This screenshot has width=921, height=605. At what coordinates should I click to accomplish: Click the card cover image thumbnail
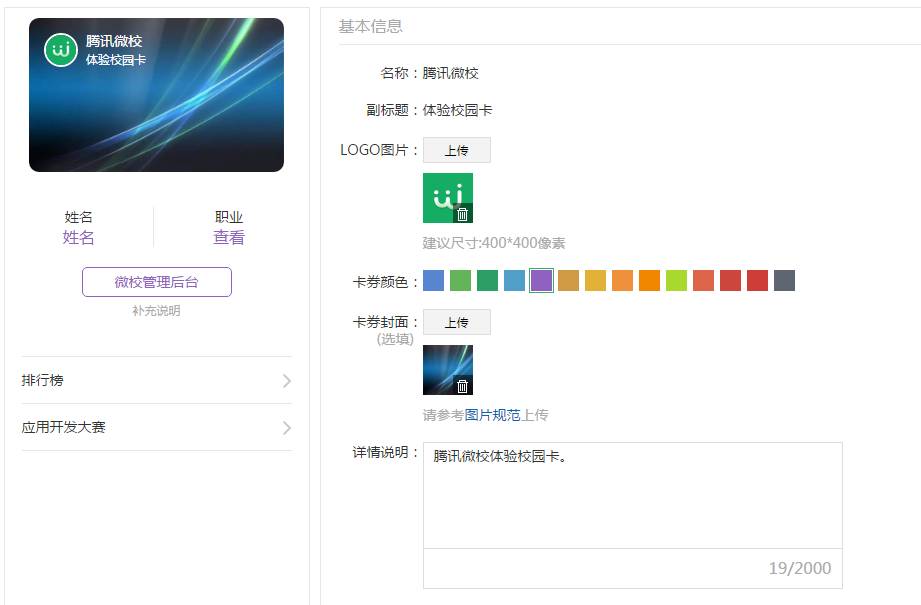point(448,369)
